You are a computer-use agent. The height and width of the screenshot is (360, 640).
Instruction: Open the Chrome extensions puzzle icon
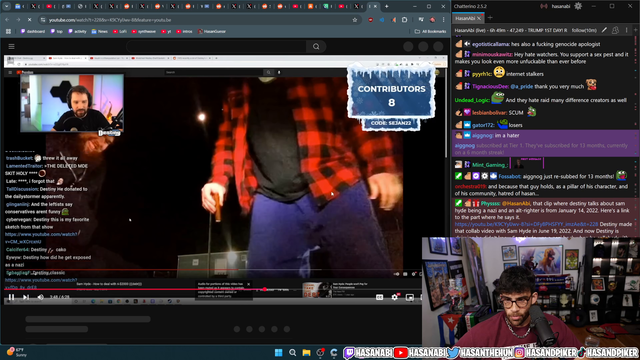point(404,20)
